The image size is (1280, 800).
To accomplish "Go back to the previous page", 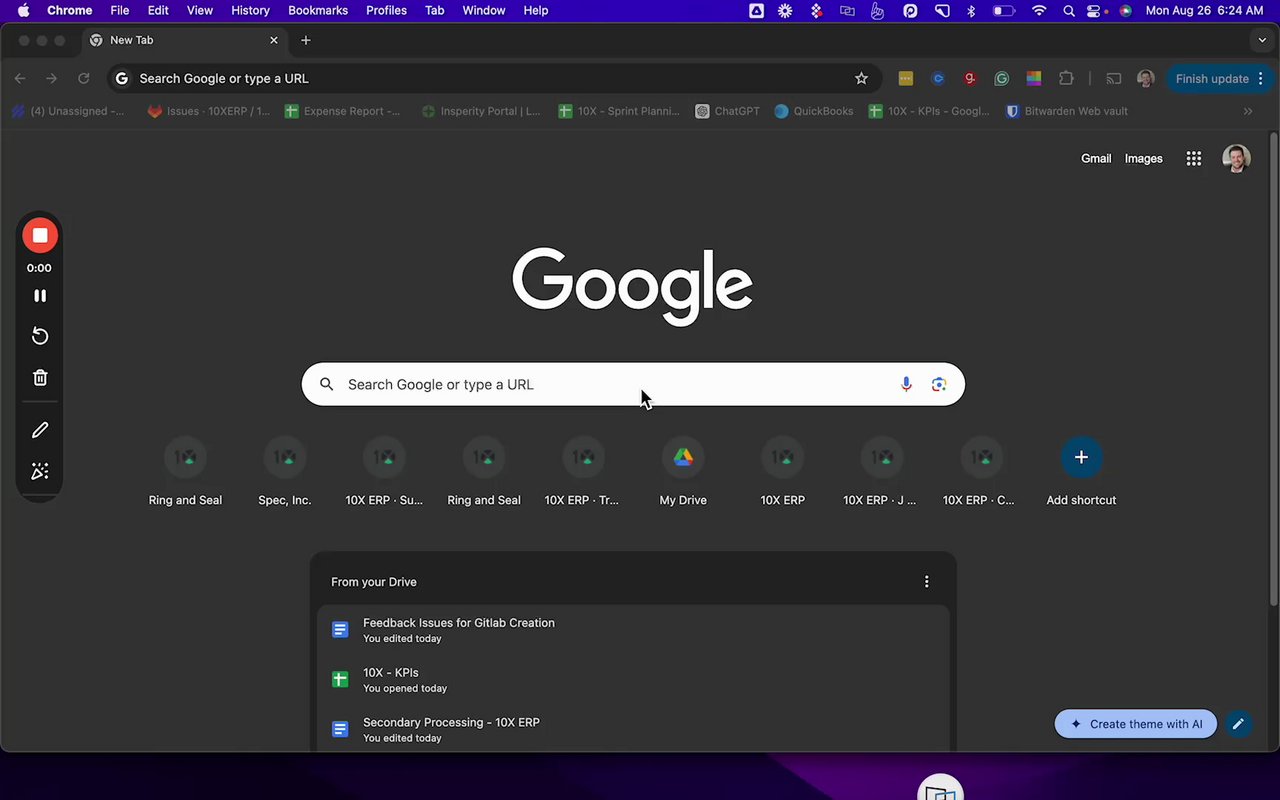I will point(20,78).
